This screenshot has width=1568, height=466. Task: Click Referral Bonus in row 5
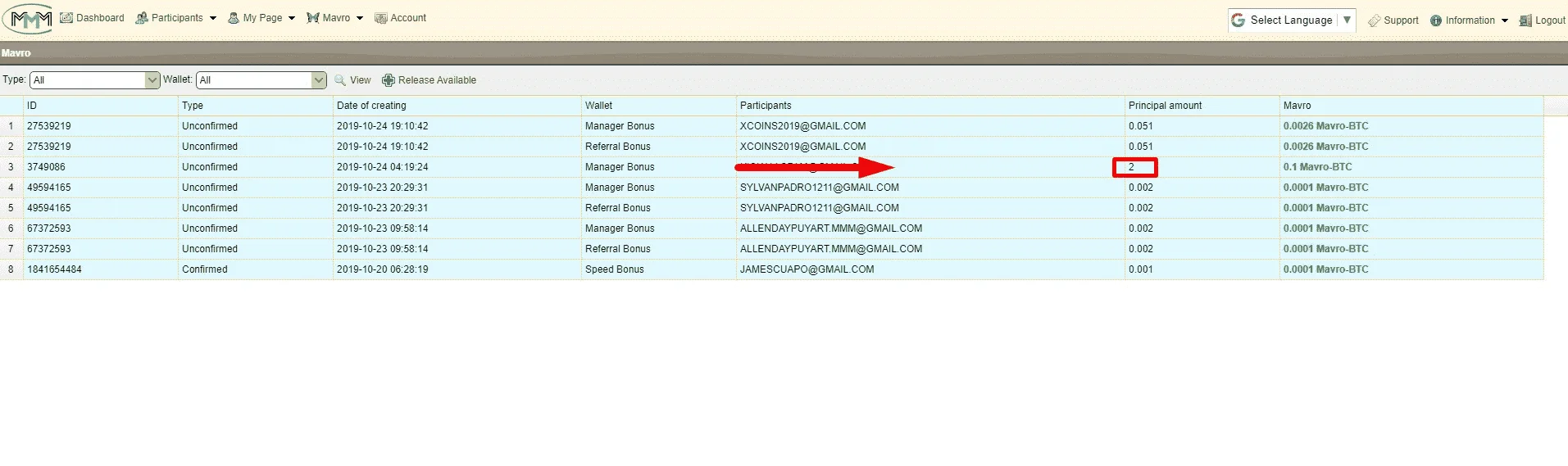[617, 208]
